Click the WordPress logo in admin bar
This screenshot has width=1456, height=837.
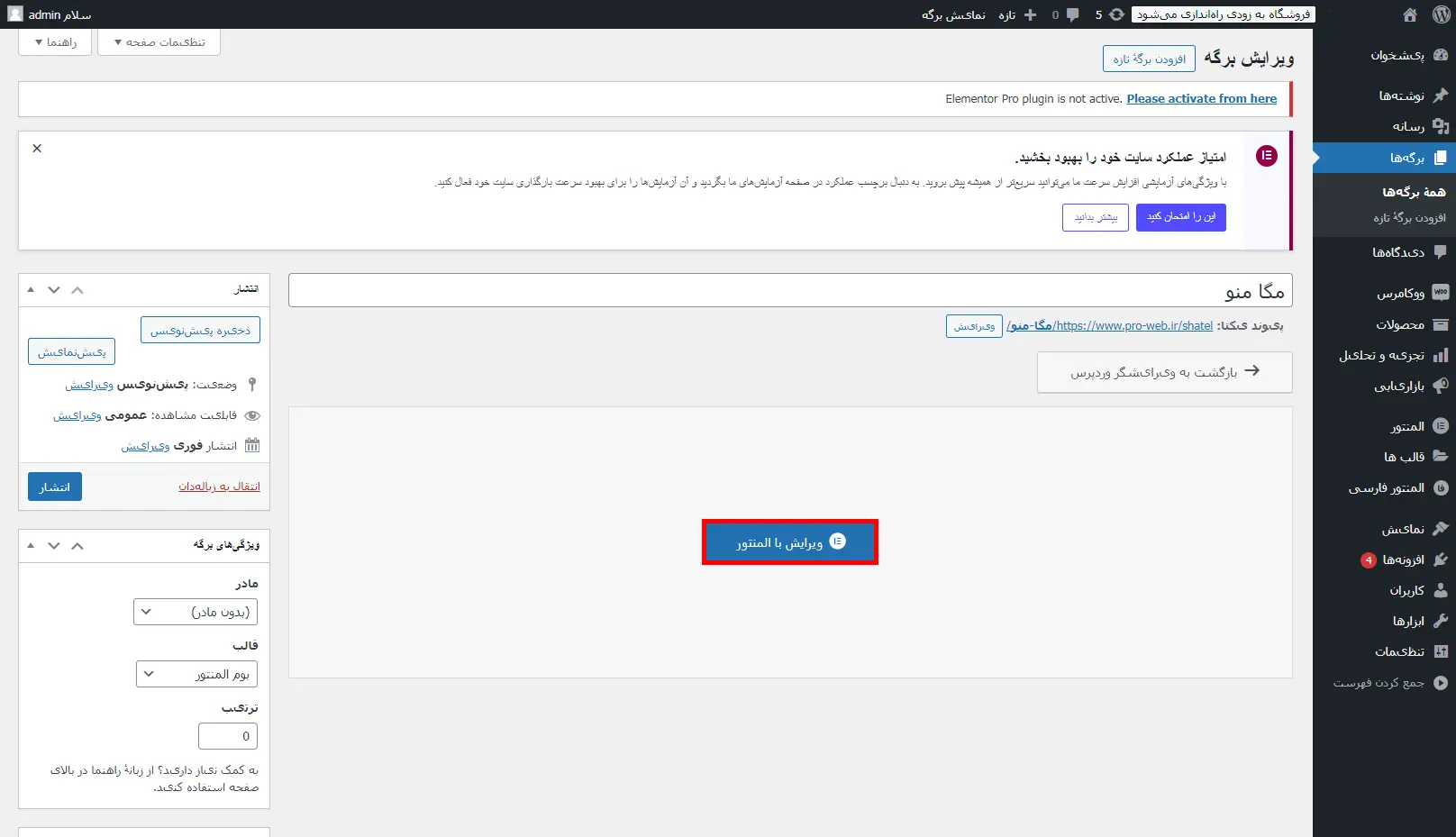pos(1441,14)
